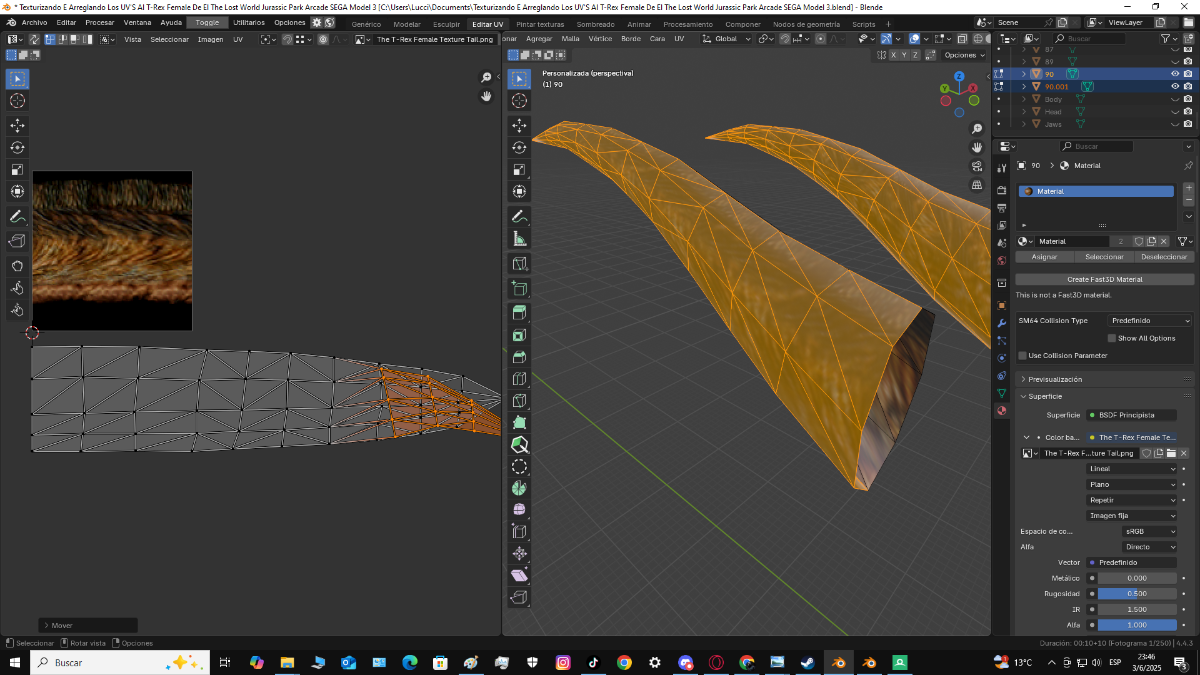This screenshot has width=1200, height=675.
Task: Select the Move tool in UV editor toolbar
Action: [x=17, y=125]
